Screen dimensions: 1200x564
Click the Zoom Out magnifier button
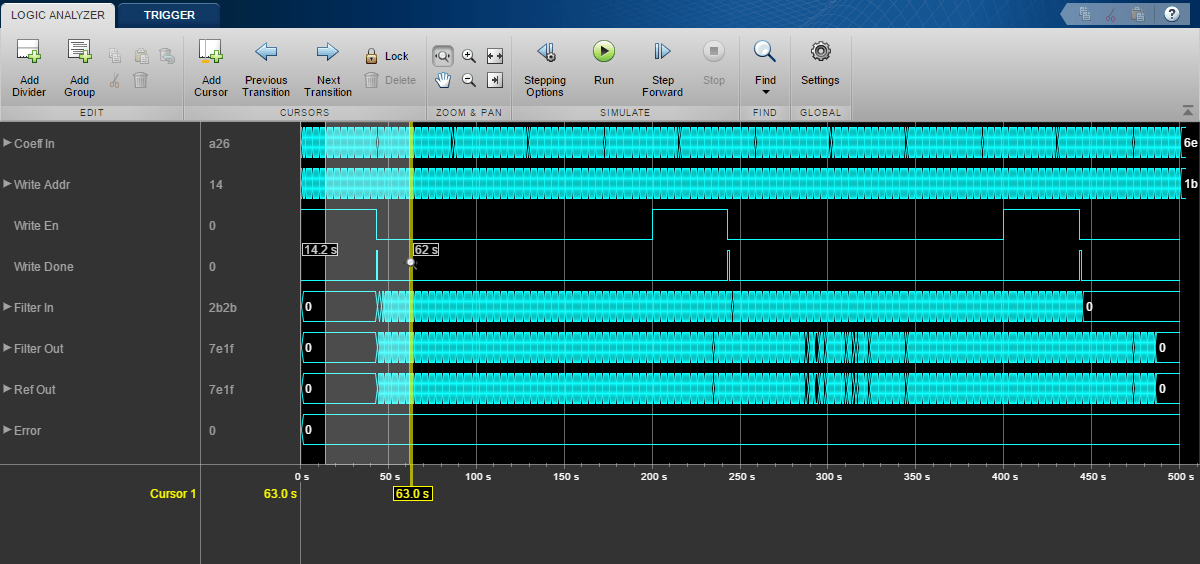pos(468,80)
